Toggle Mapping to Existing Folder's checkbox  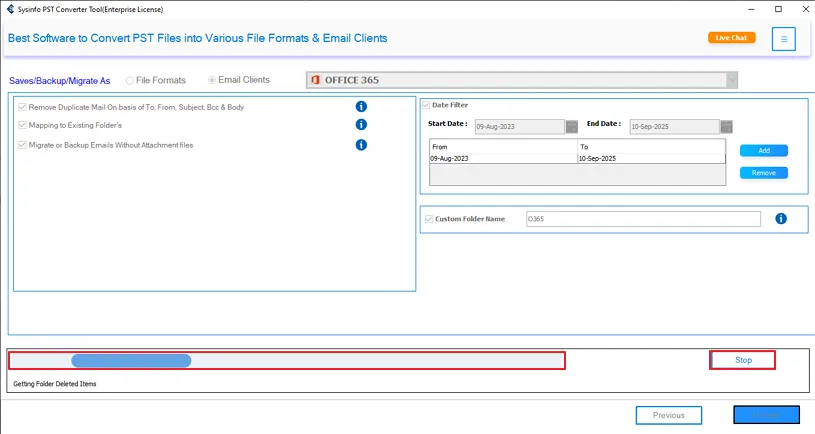click(x=22, y=126)
